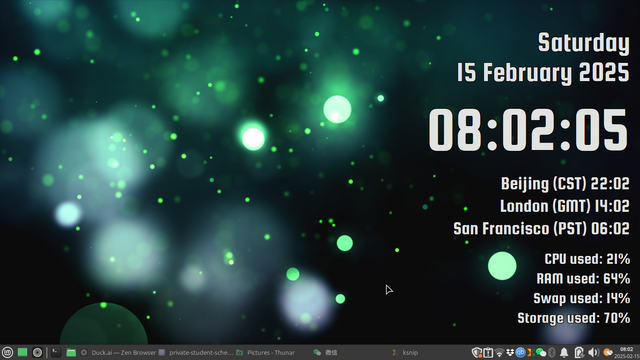Open the Linux Mint start menu
The image size is (640, 360).
click(x=7, y=352)
